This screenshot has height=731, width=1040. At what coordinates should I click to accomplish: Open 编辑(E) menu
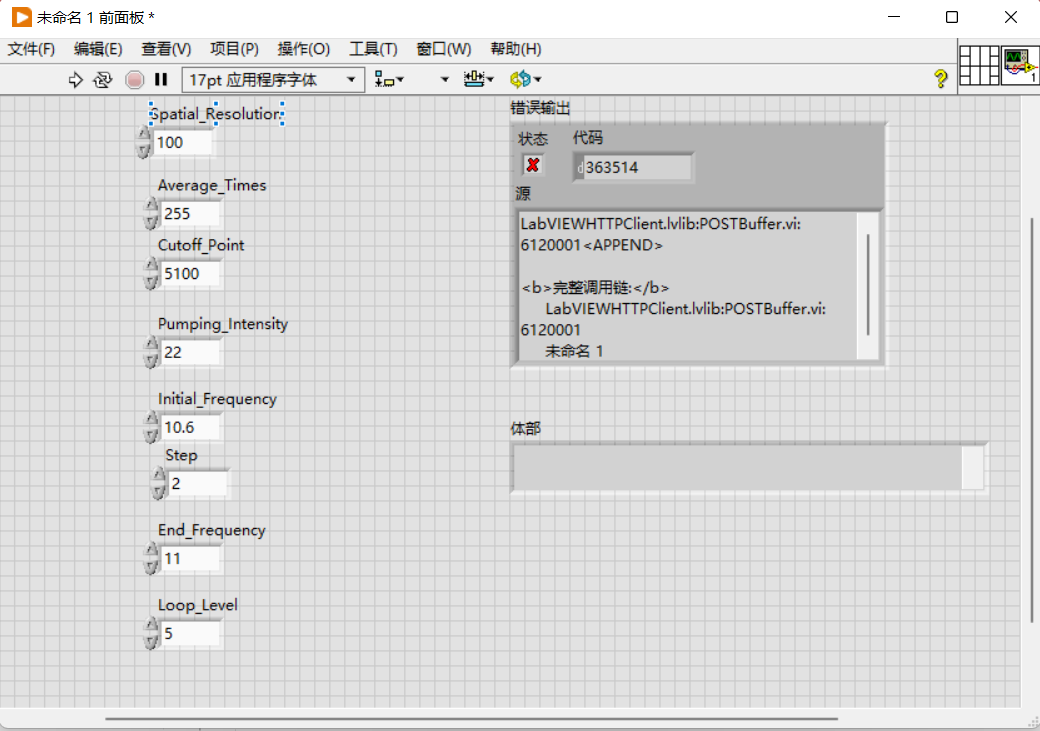pyautogui.click(x=98, y=49)
